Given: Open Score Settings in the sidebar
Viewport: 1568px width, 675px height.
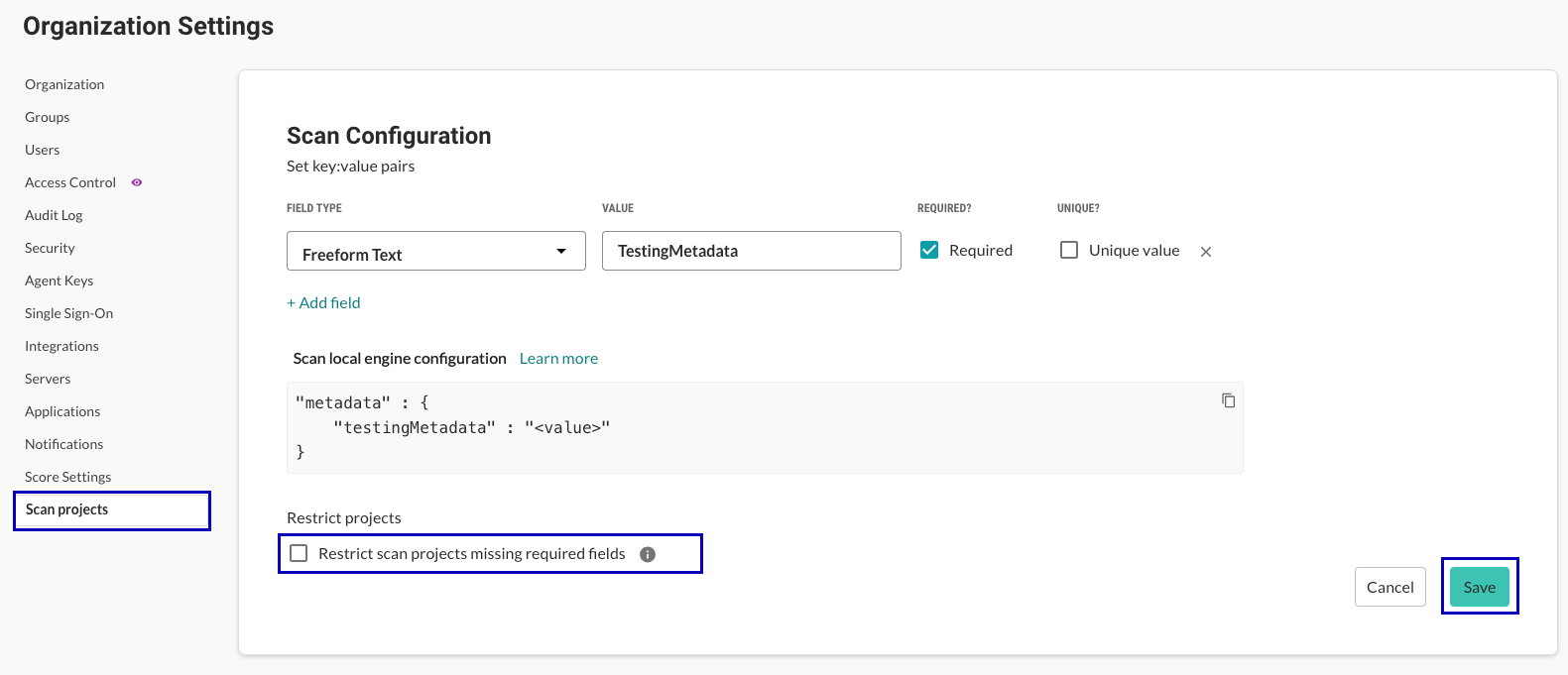Looking at the screenshot, I should pos(67,477).
